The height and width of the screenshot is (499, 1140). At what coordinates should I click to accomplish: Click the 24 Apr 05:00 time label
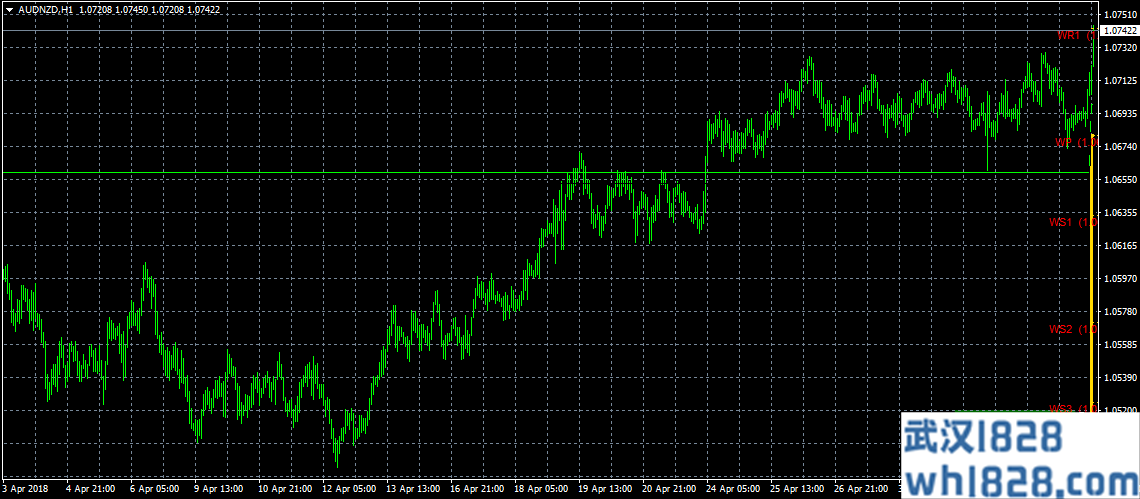pos(734,490)
